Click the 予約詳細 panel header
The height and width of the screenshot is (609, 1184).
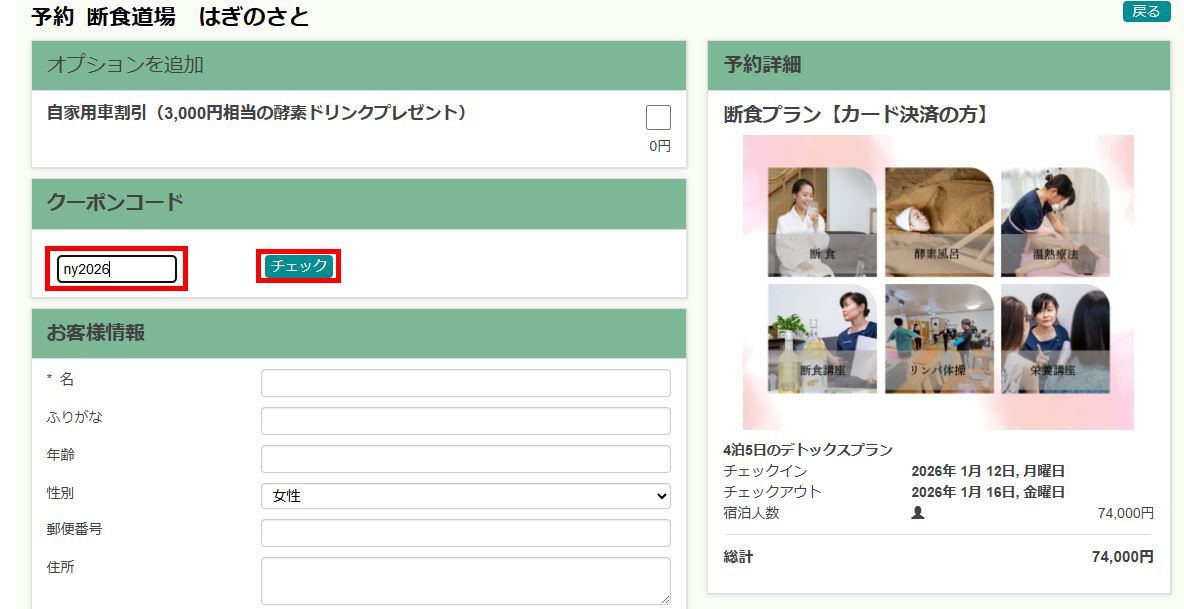click(938, 65)
